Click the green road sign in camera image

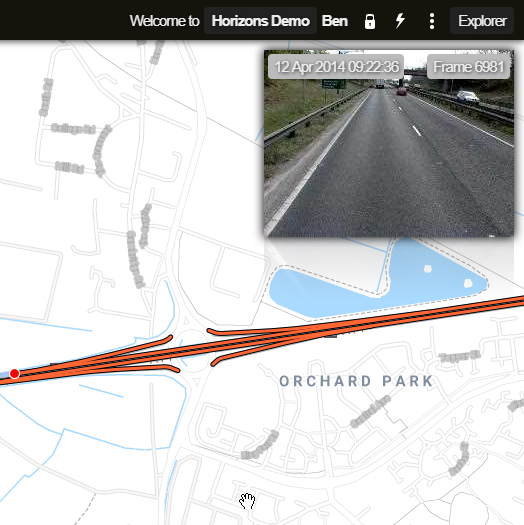(x=333, y=84)
